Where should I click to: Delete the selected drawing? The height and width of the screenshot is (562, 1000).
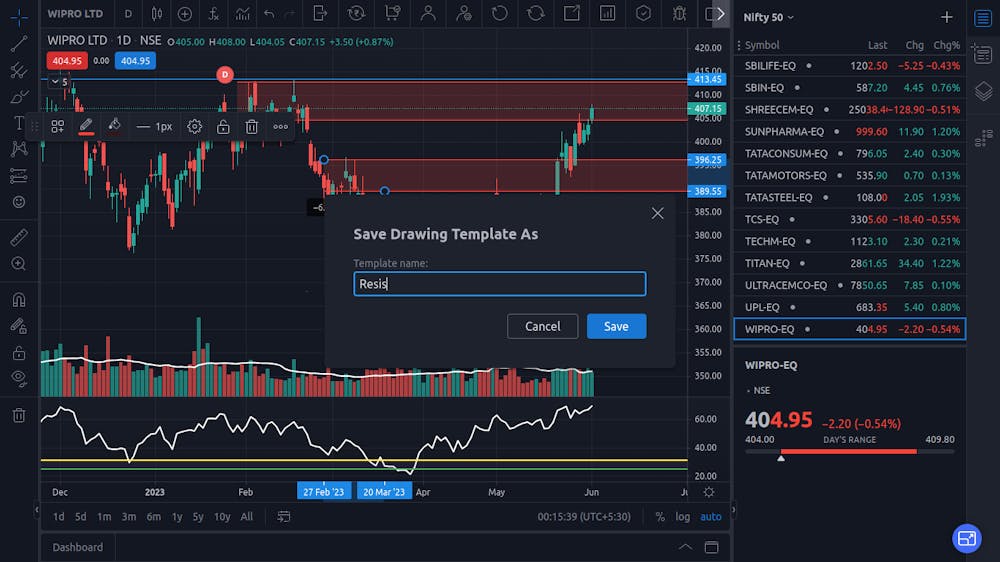[252, 126]
